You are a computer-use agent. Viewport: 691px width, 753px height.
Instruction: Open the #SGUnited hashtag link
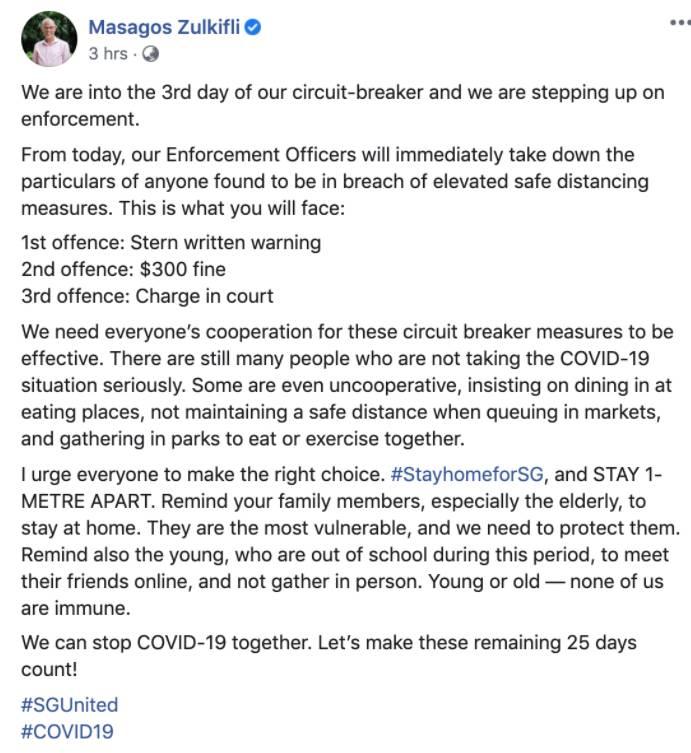69,705
